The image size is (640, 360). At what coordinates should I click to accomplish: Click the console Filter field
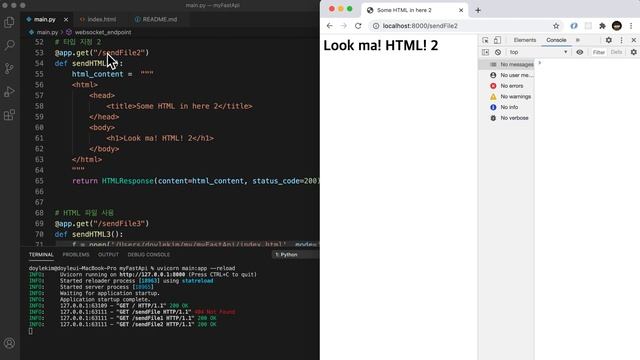599,52
